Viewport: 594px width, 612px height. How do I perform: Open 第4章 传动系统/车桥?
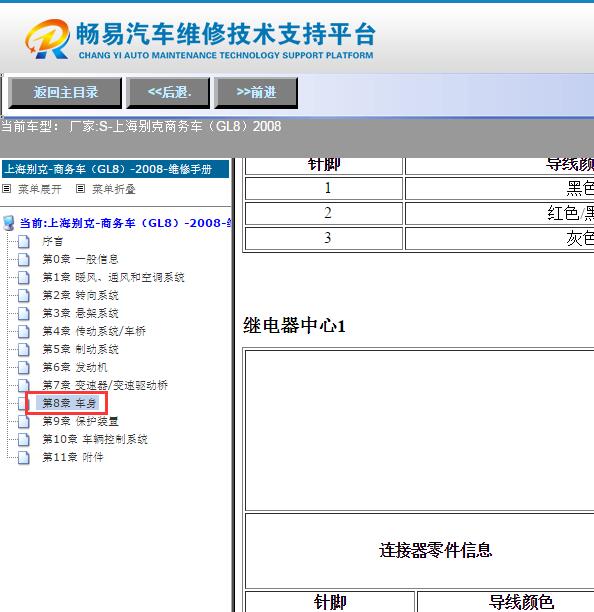click(94, 331)
